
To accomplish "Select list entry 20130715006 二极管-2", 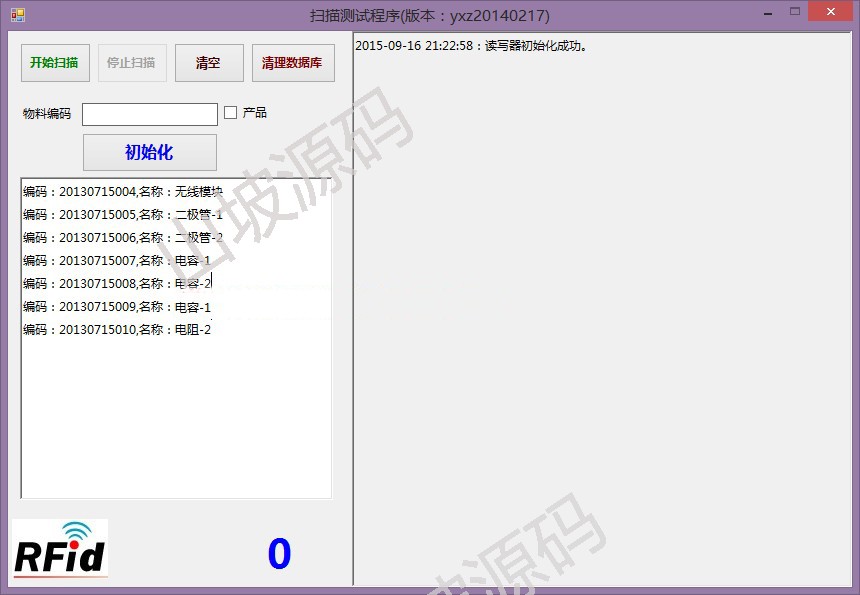I will (x=122, y=238).
